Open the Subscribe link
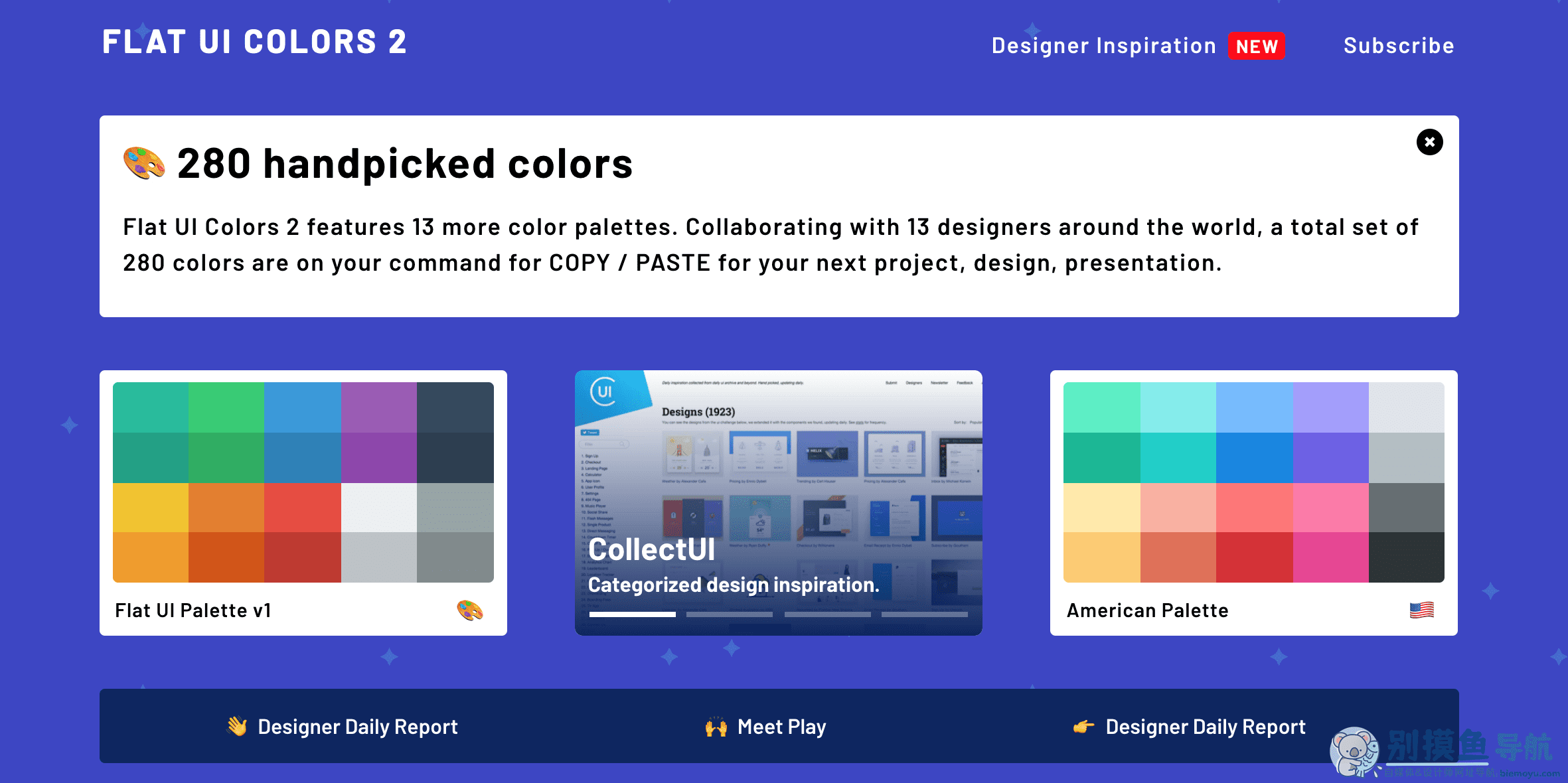 tap(1398, 45)
